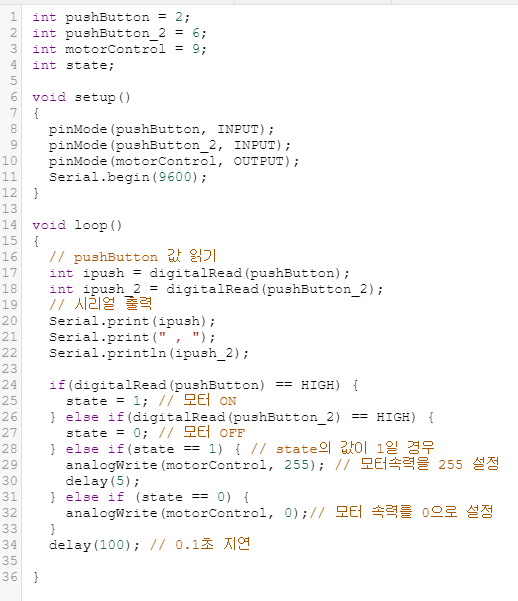518x601 pixels.
Task: Click 'delay(5);' statement
Action: [x=103, y=481]
